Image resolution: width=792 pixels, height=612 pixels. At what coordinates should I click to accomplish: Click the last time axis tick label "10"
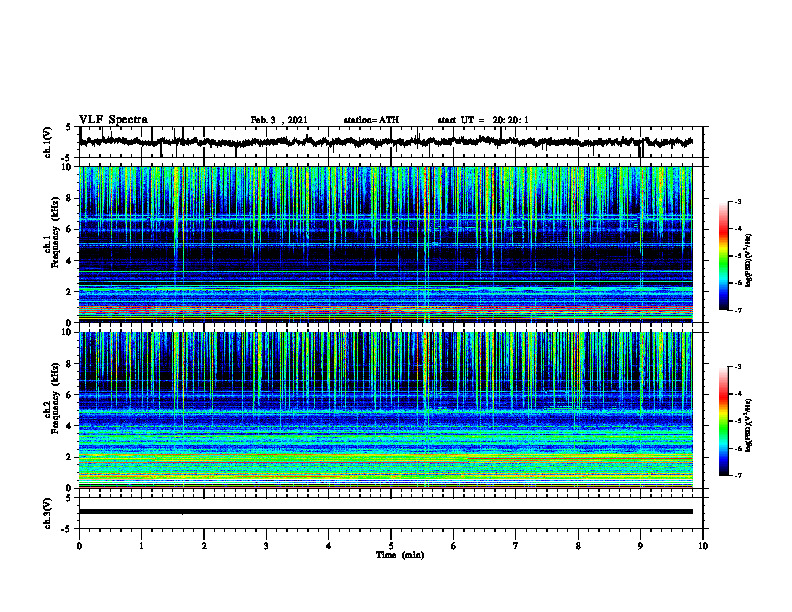click(703, 546)
